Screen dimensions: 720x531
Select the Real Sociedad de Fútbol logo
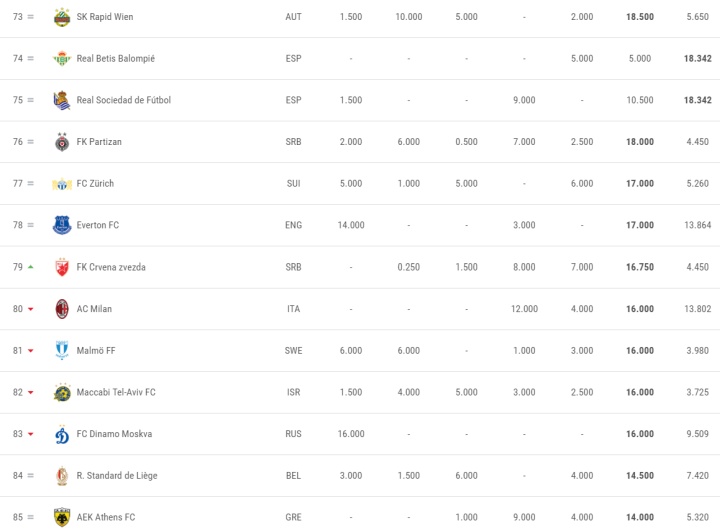(62, 100)
